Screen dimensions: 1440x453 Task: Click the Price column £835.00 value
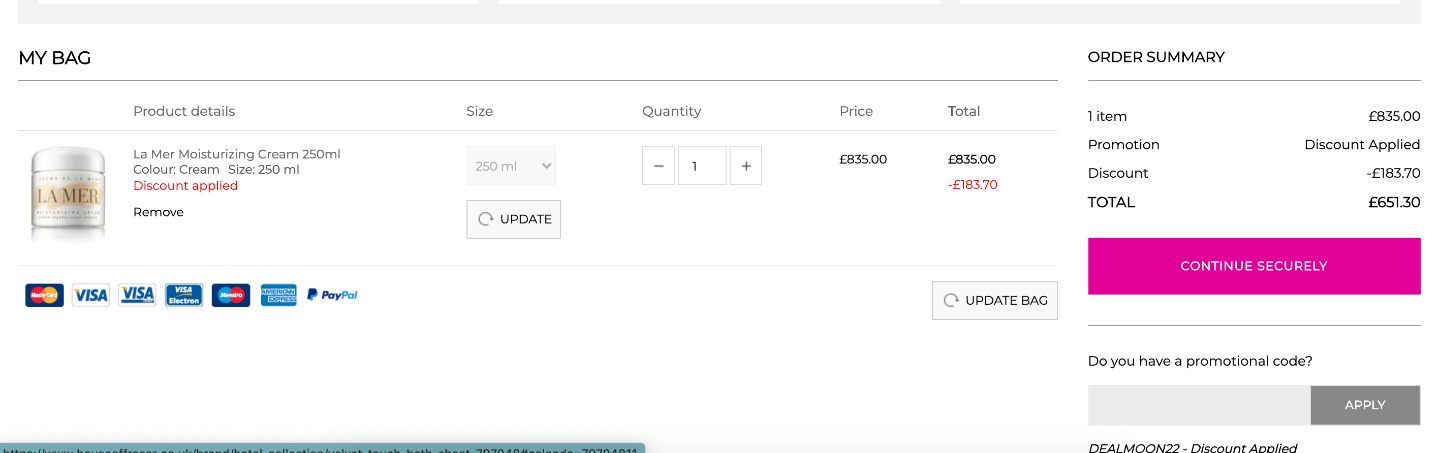pos(863,159)
